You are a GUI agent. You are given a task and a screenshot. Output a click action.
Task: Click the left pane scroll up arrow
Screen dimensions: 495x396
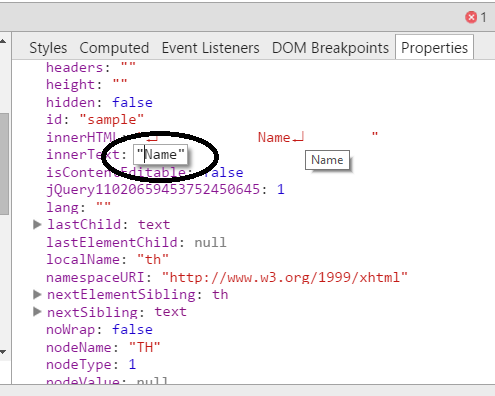pyautogui.click(x=3, y=41)
